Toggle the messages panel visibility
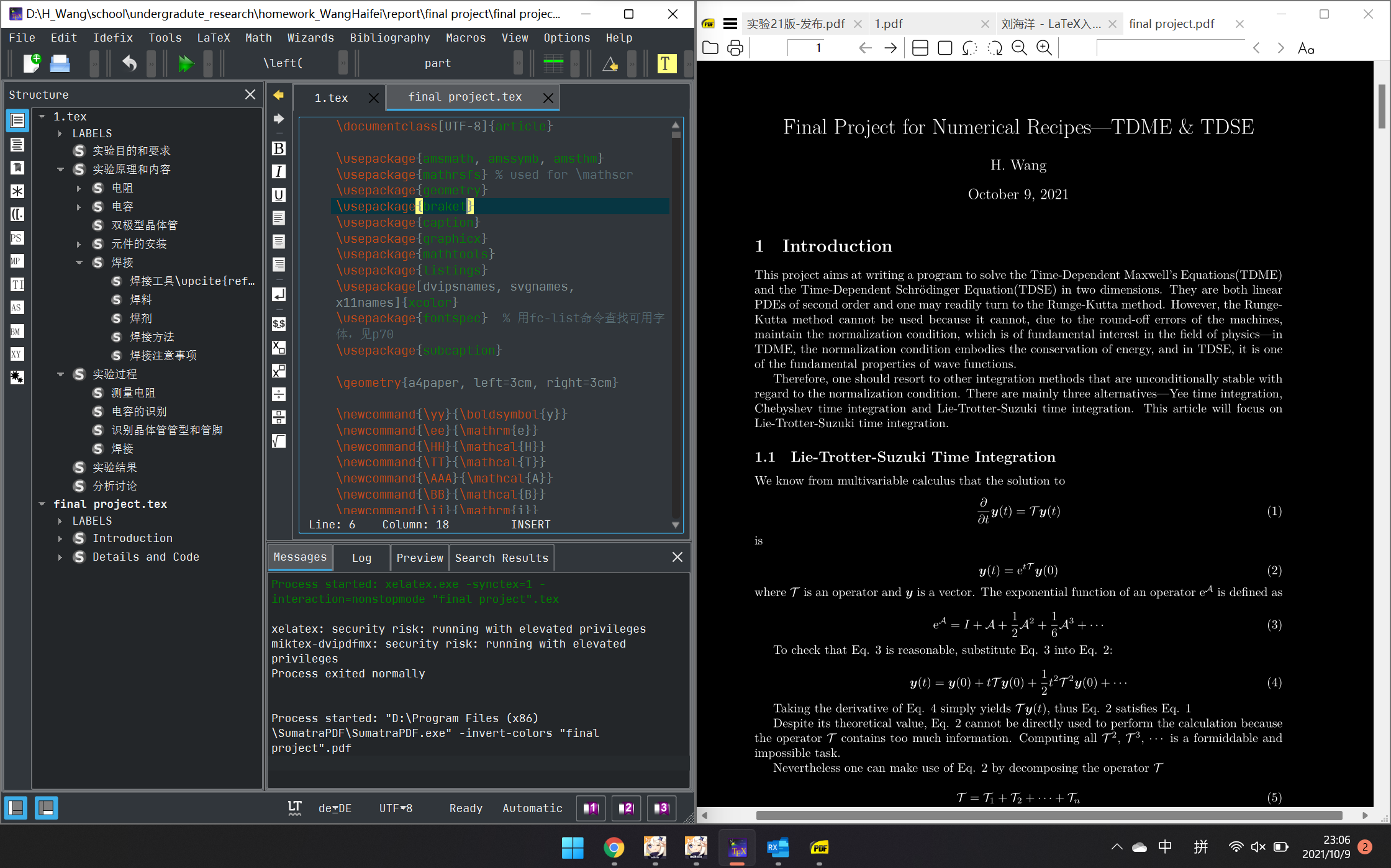Viewport: 1391px width, 868px height. tap(47, 808)
